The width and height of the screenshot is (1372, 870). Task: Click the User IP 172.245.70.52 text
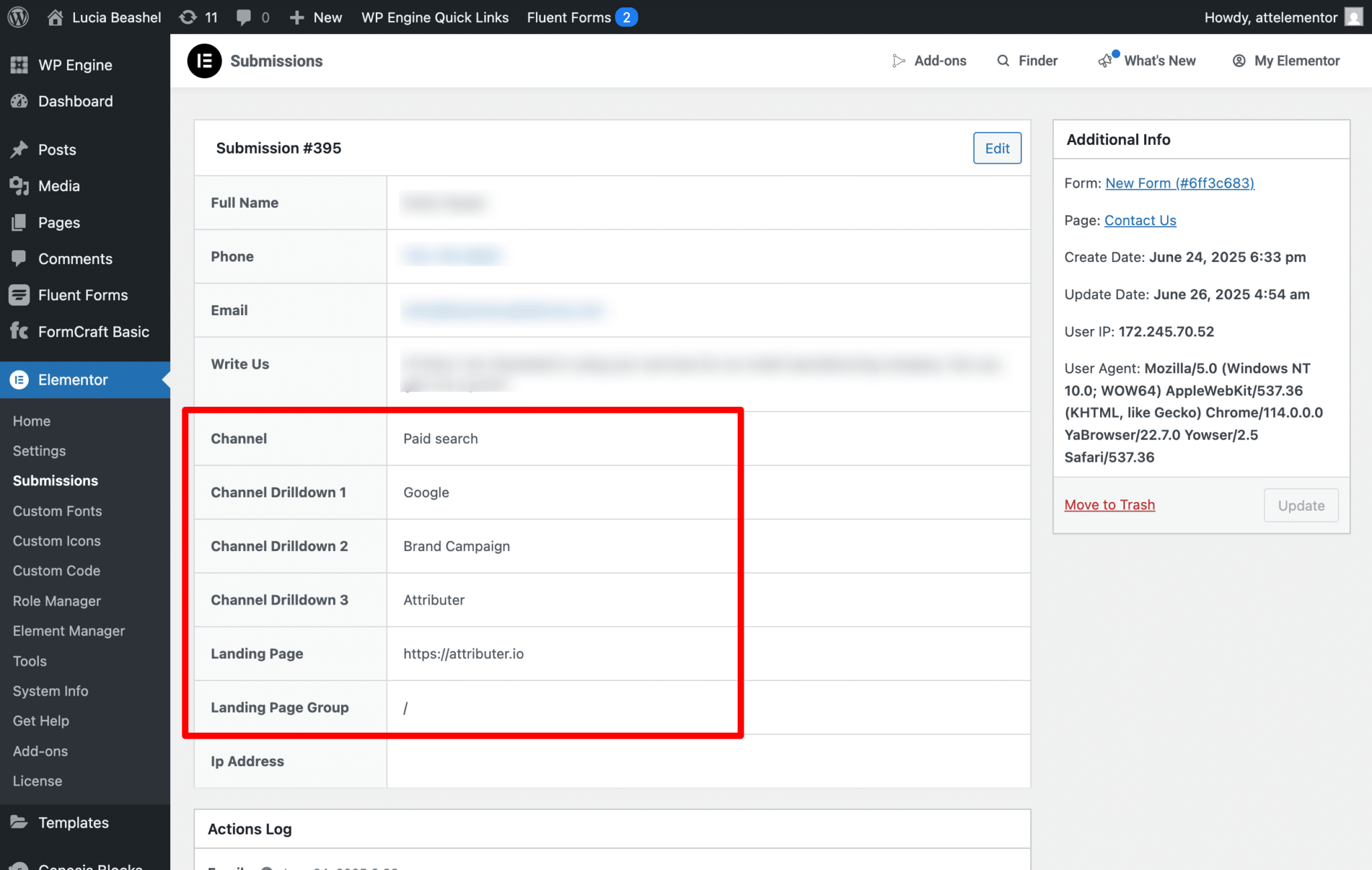(1139, 331)
